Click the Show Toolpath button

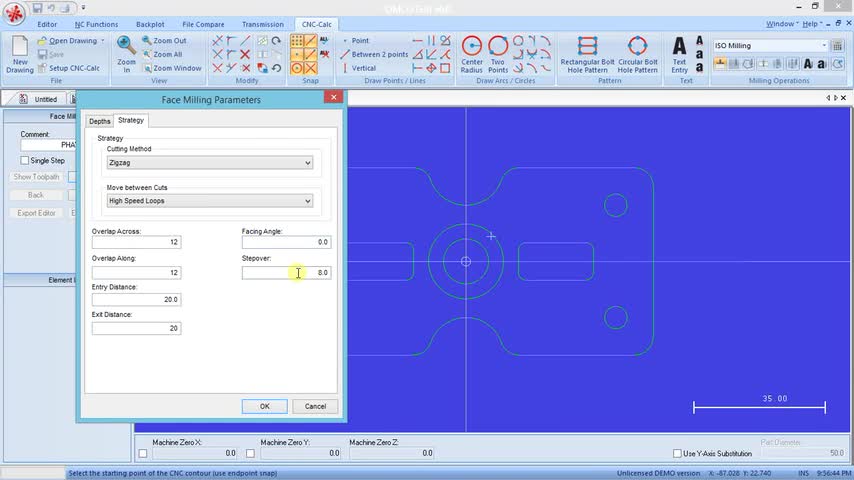pos(36,177)
